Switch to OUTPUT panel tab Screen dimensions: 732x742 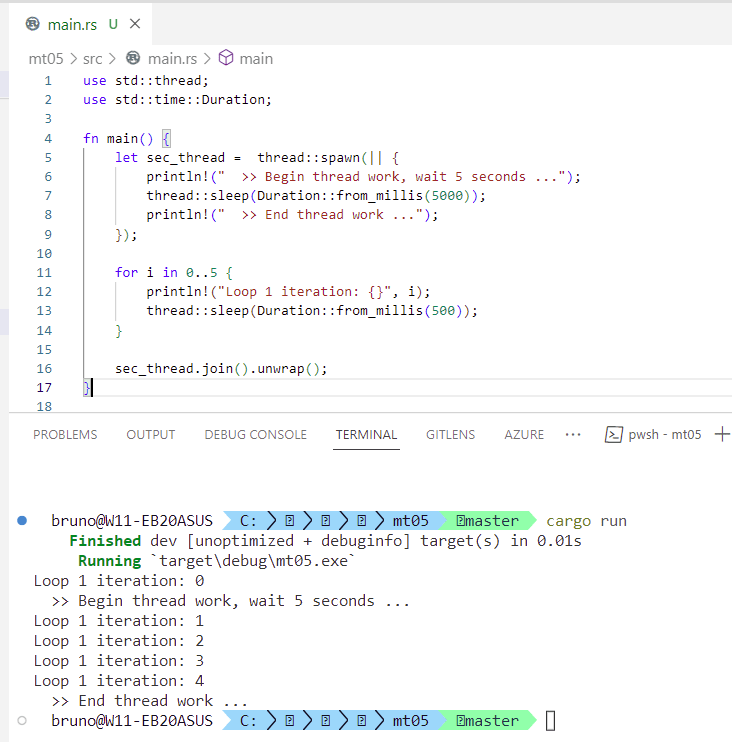tap(150, 434)
